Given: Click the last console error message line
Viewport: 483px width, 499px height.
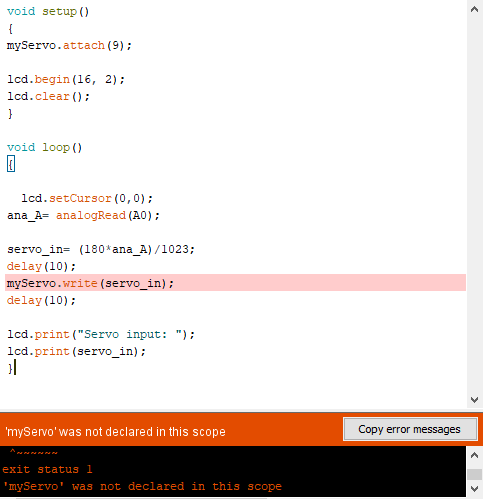Looking at the screenshot, I should tap(142, 486).
